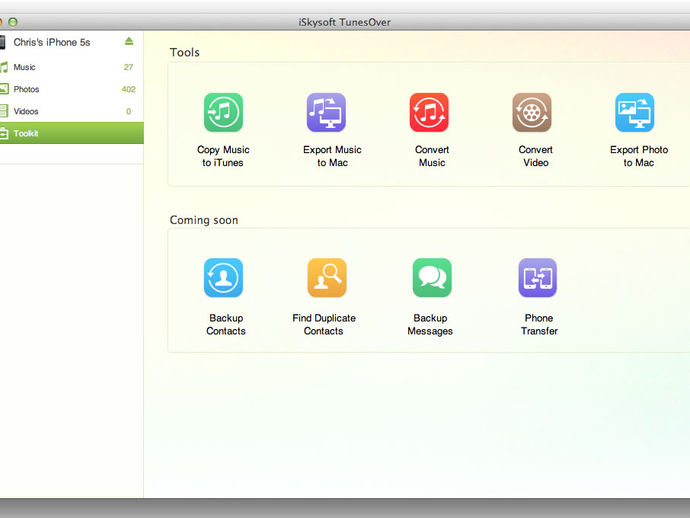Open the Find Duplicate Contacts icon
This screenshot has width=690, height=518.
(327, 278)
